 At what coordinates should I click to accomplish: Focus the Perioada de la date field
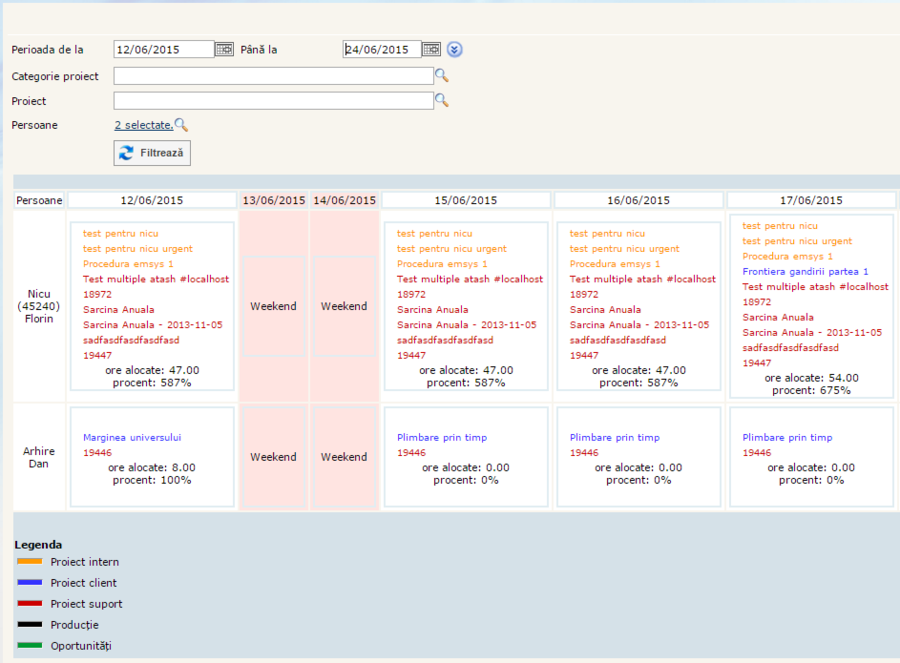click(164, 49)
